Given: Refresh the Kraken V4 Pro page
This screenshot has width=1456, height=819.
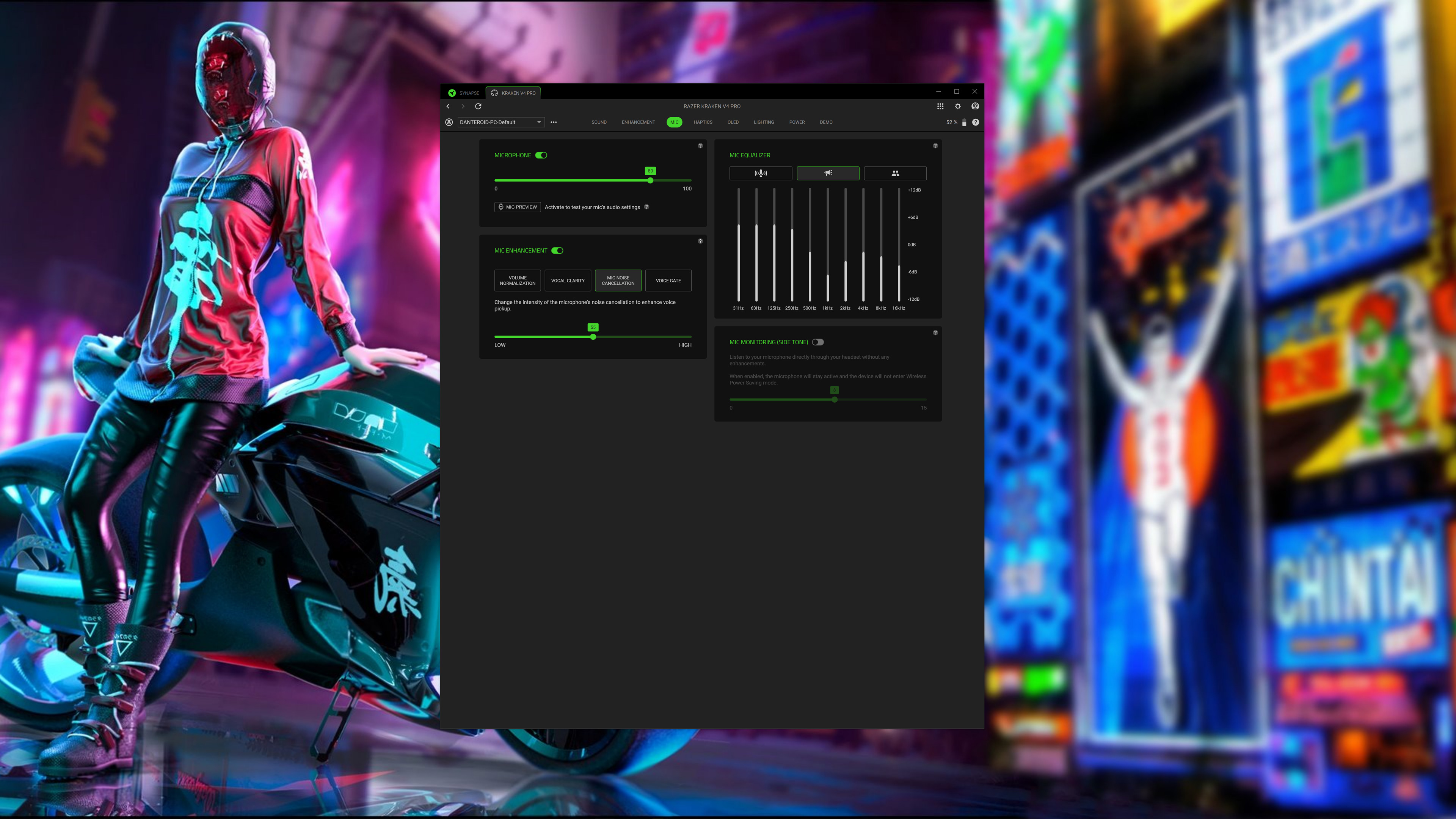Looking at the screenshot, I should click(x=478, y=106).
